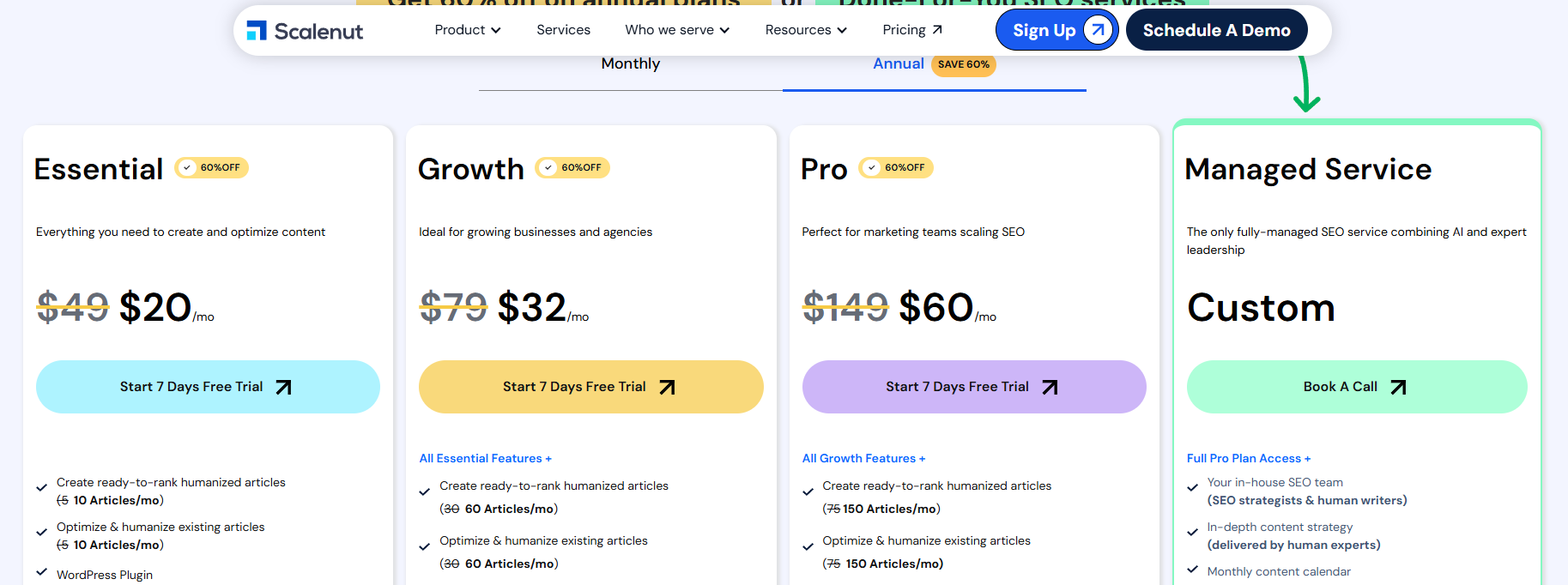Click the Schedule A Demo button

tap(1216, 30)
